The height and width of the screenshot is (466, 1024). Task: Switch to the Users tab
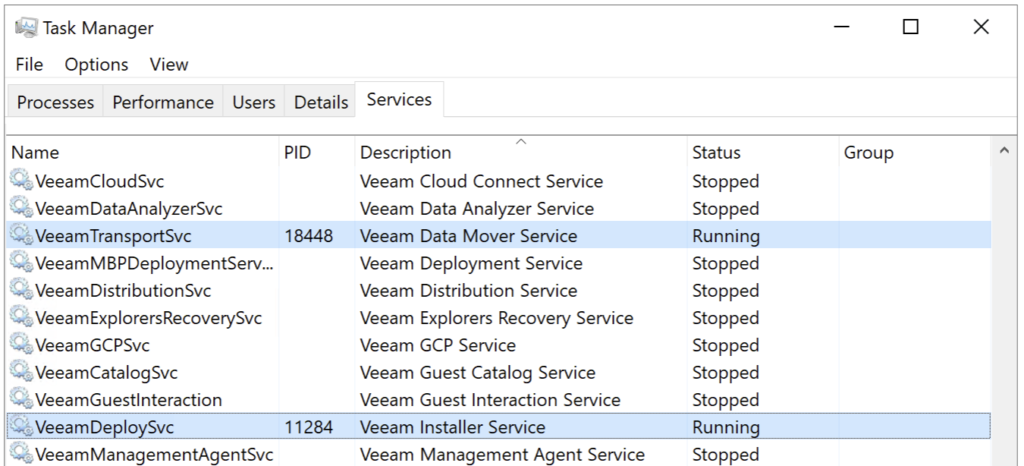coord(253,102)
